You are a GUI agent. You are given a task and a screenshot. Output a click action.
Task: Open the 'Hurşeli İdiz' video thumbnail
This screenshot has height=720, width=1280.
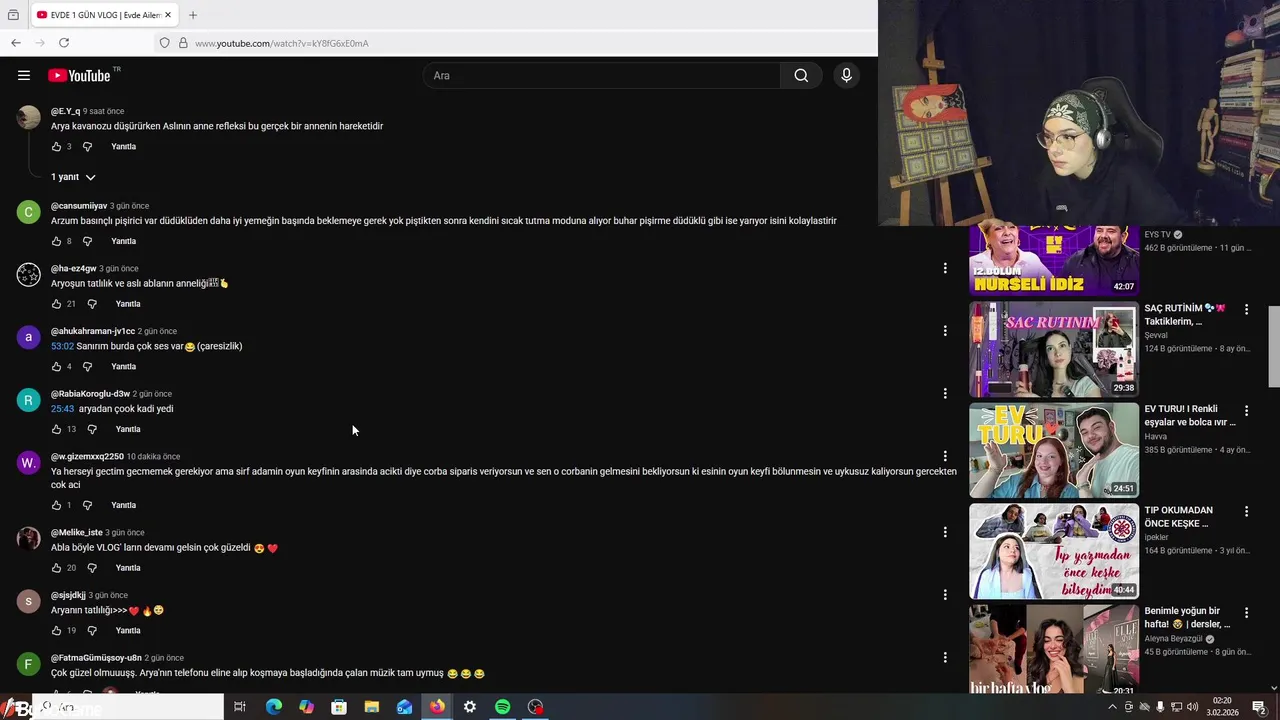tap(1054, 260)
